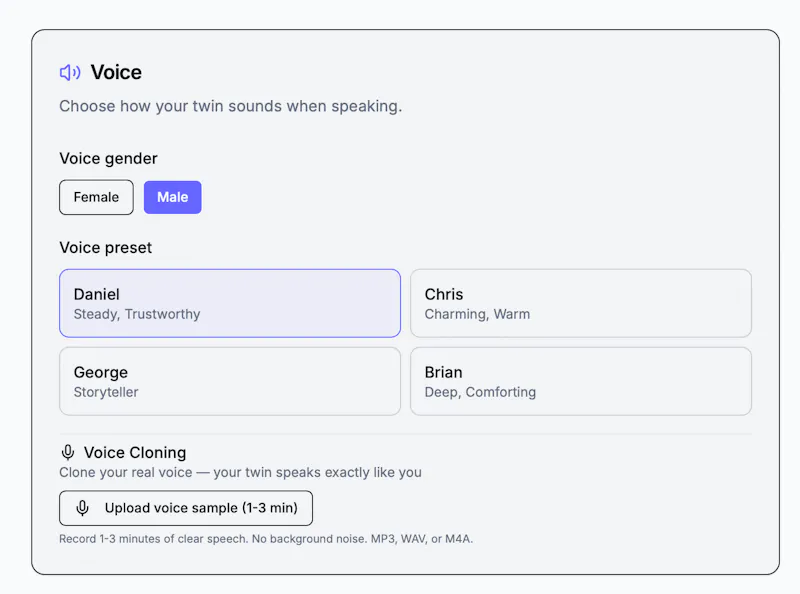Upload a voice sample (1-3 min)
This screenshot has height=594, width=800.
186,508
